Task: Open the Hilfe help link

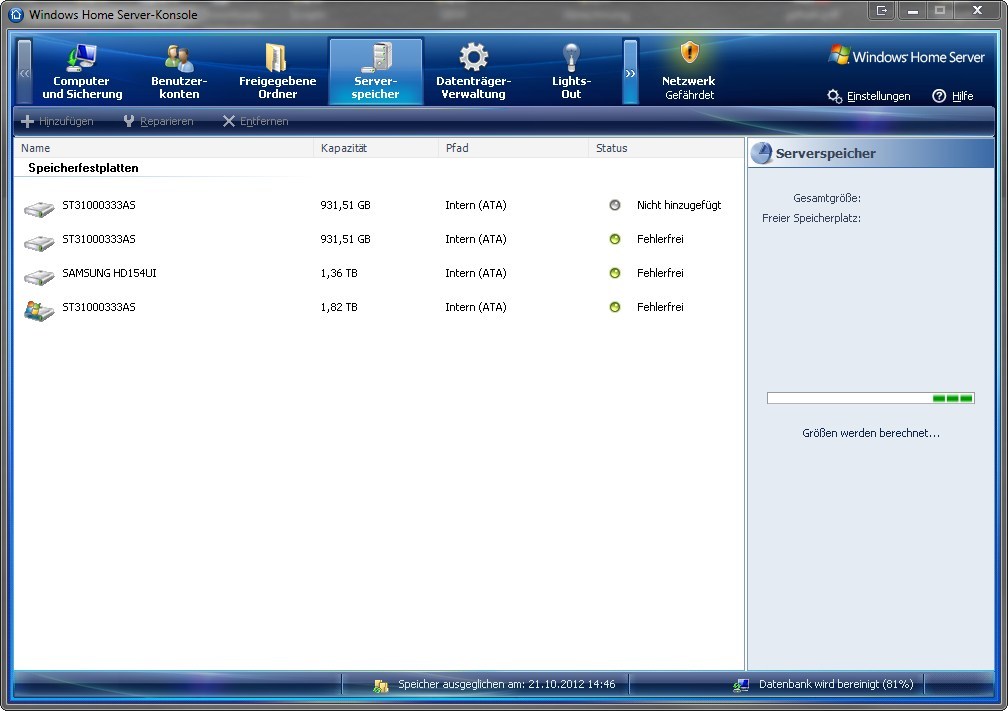Action: click(962, 96)
